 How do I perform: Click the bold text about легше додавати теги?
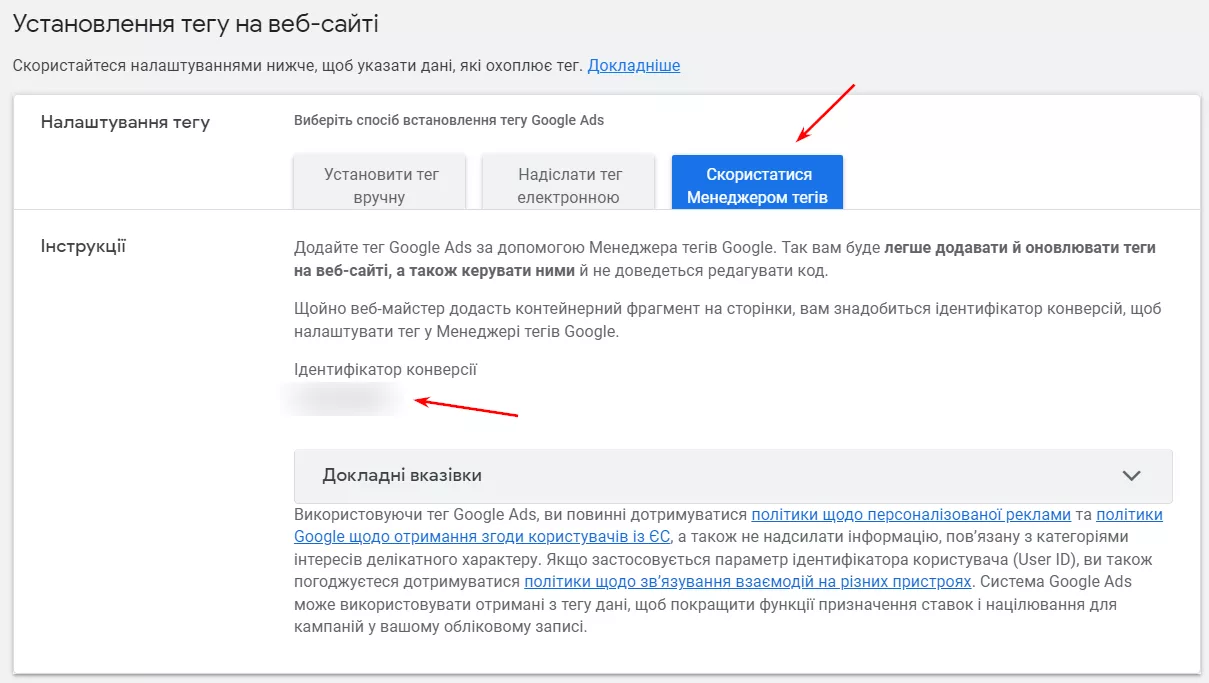tap(725, 259)
